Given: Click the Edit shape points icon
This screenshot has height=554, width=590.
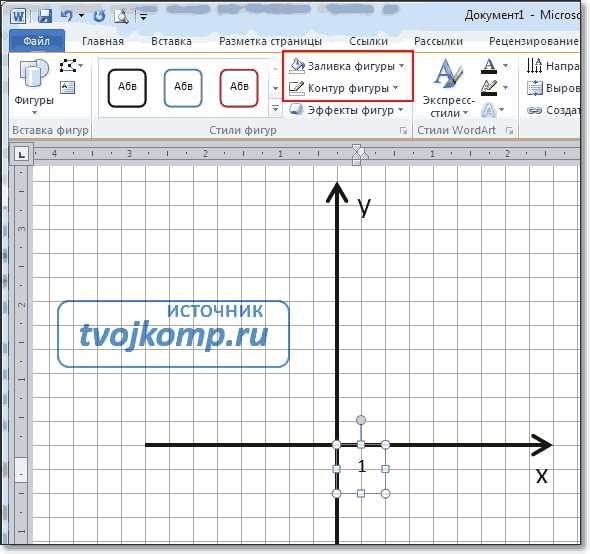Looking at the screenshot, I should coord(68,66).
